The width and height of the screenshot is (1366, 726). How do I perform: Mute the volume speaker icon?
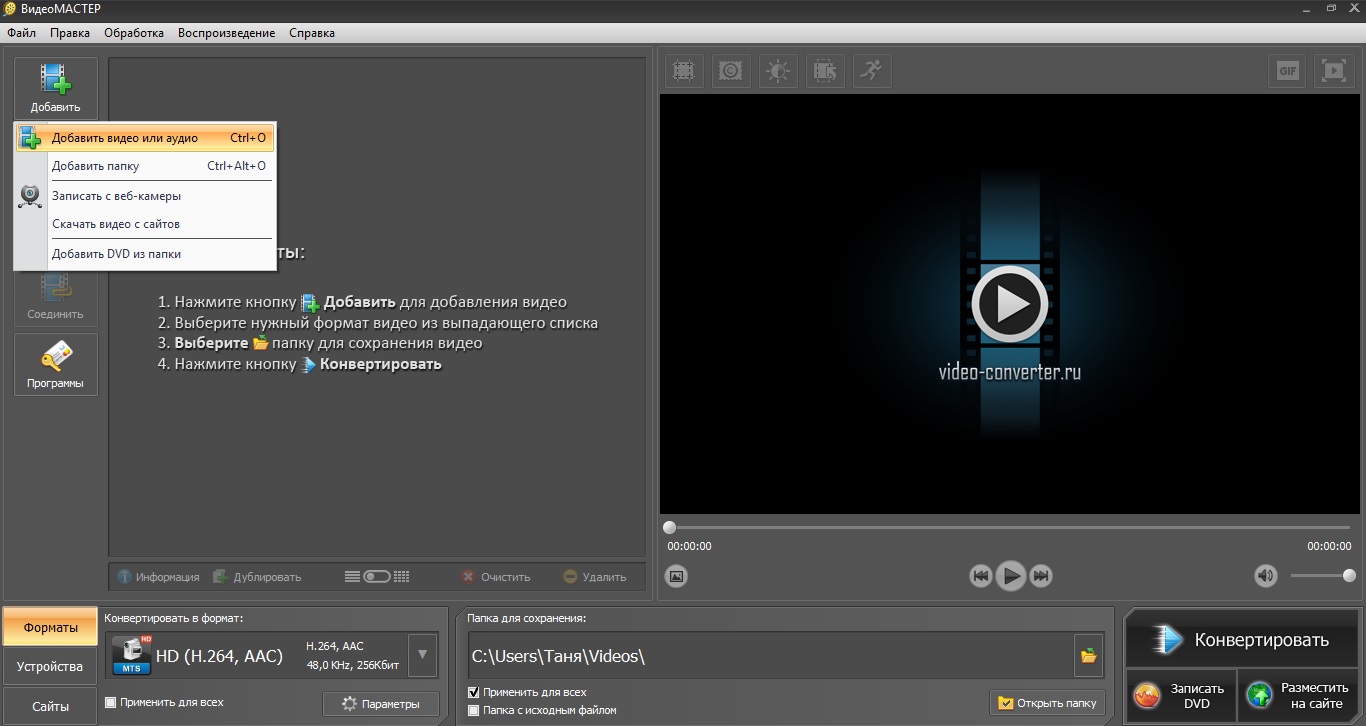pos(1266,576)
